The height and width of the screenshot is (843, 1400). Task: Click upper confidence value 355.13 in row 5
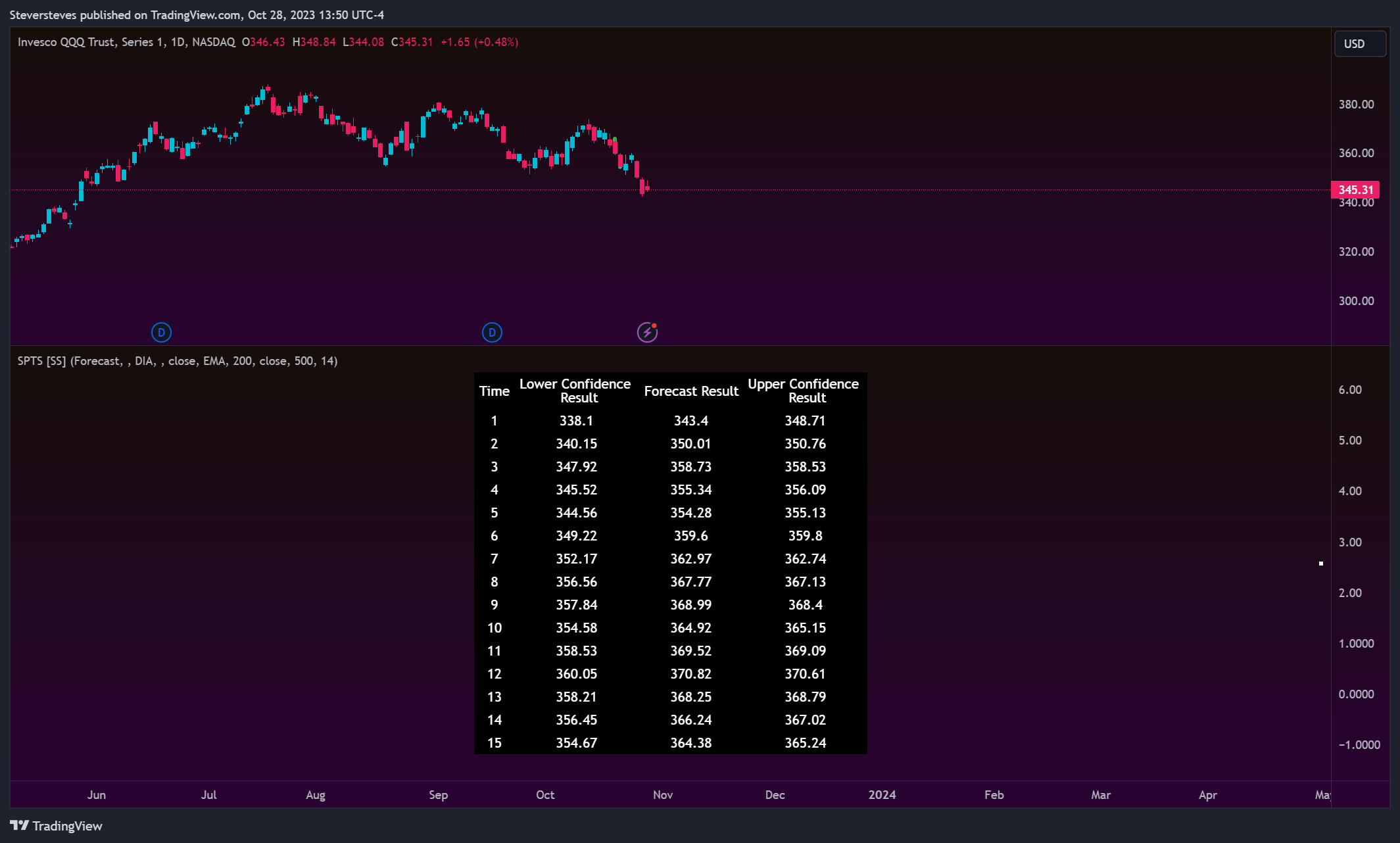point(805,513)
